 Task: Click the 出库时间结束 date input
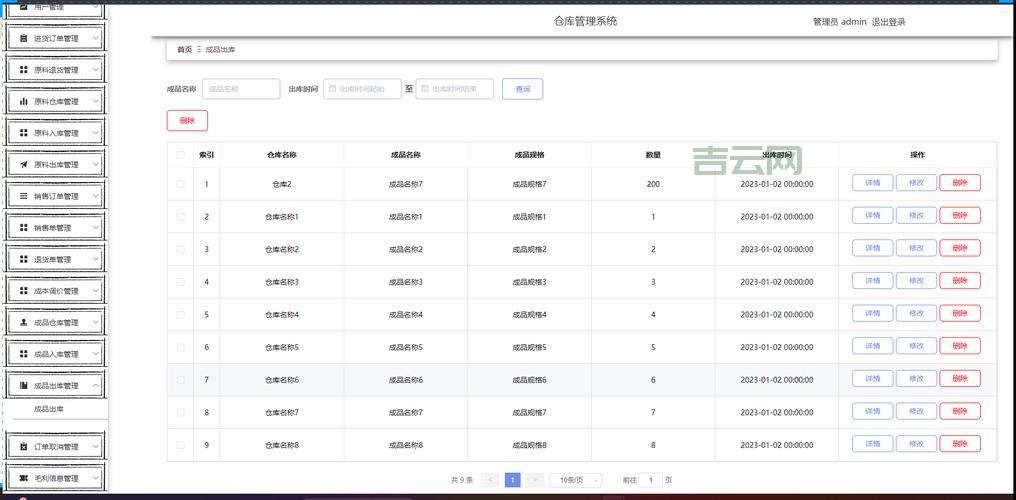click(455, 89)
